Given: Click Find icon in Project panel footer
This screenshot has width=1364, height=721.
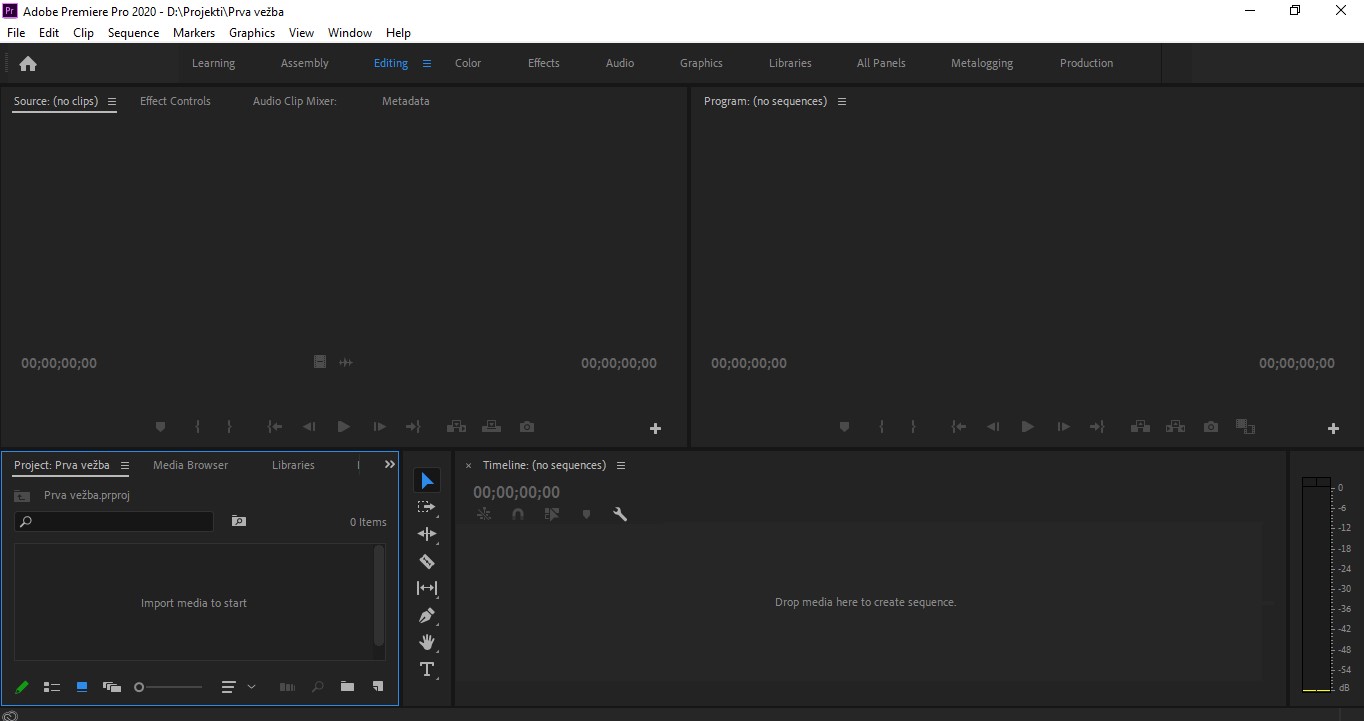Looking at the screenshot, I should [318, 687].
